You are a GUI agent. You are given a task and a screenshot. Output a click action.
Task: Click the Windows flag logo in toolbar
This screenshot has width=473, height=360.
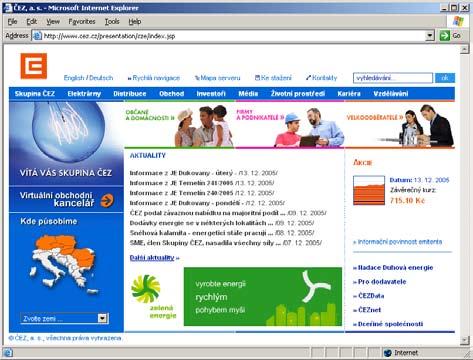(458, 22)
